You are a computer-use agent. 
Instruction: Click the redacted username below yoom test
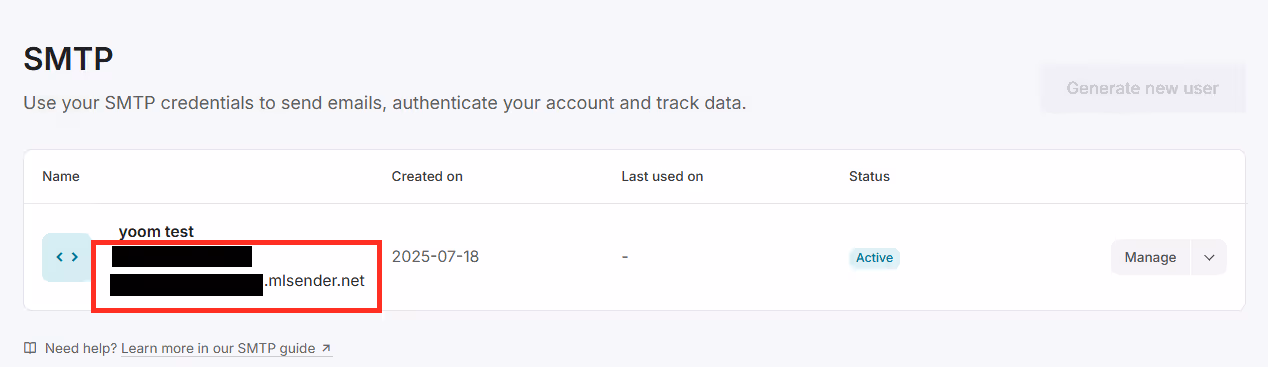pos(181,256)
